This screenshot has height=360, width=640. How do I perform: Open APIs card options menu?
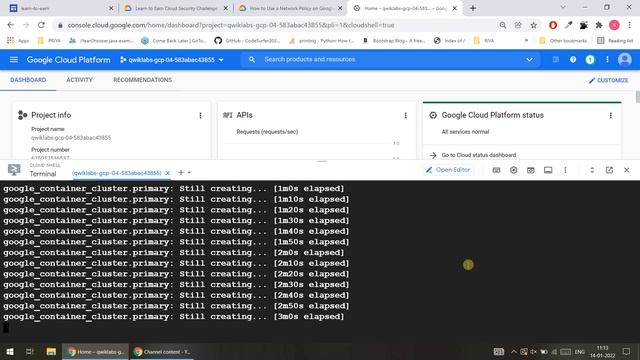click(405, 116)
